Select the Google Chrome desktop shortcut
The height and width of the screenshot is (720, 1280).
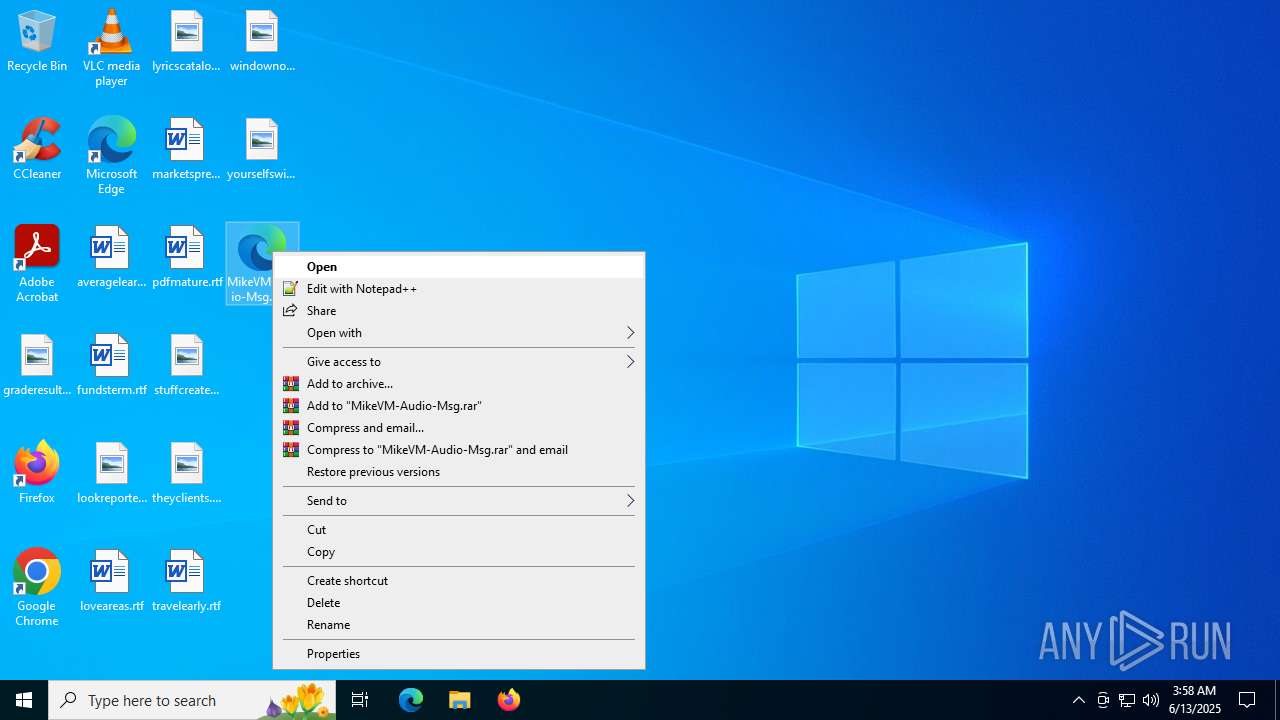(37, 588)
